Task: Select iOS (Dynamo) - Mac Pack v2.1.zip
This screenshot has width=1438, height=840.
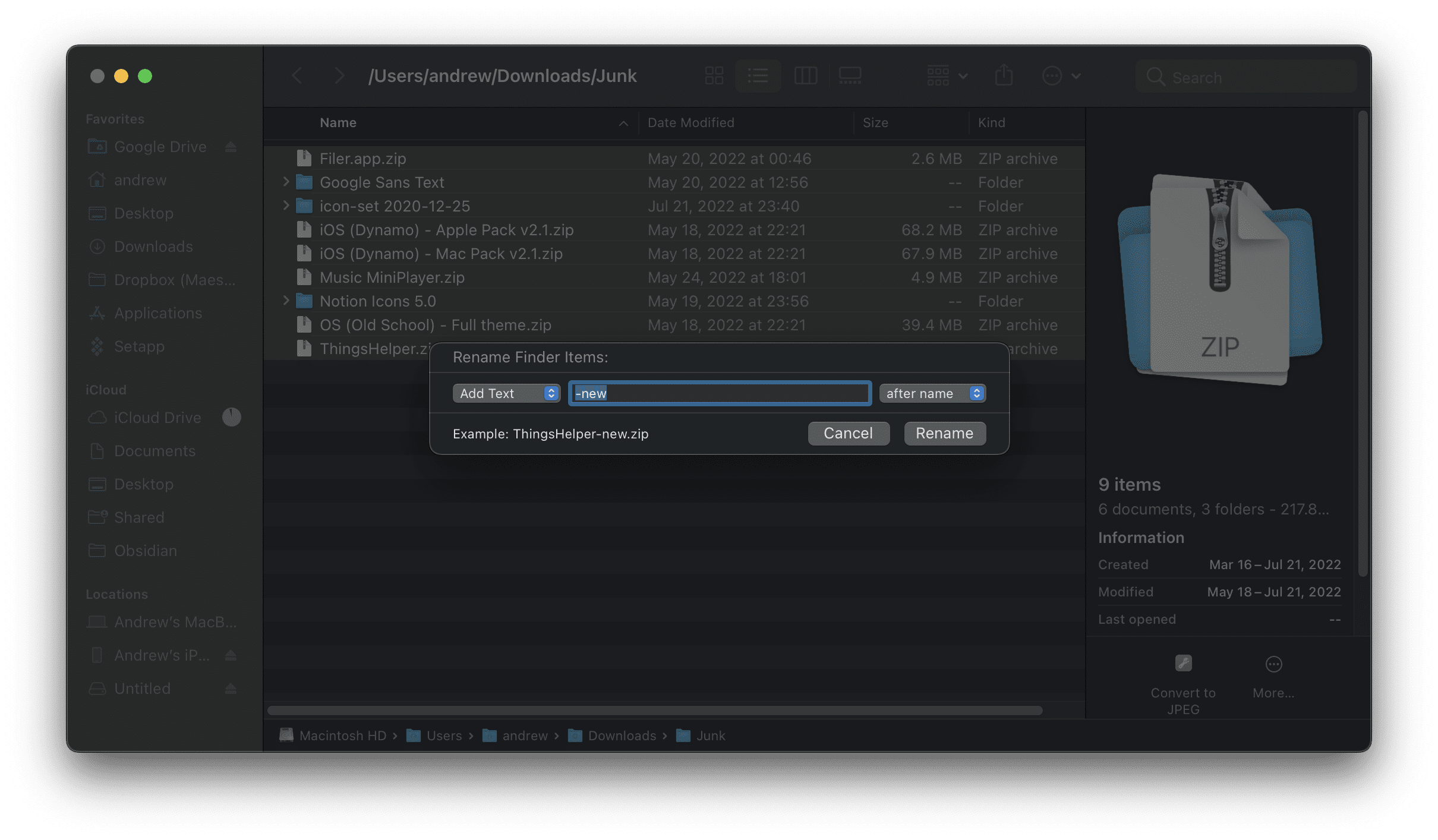Action: (674, 254)
